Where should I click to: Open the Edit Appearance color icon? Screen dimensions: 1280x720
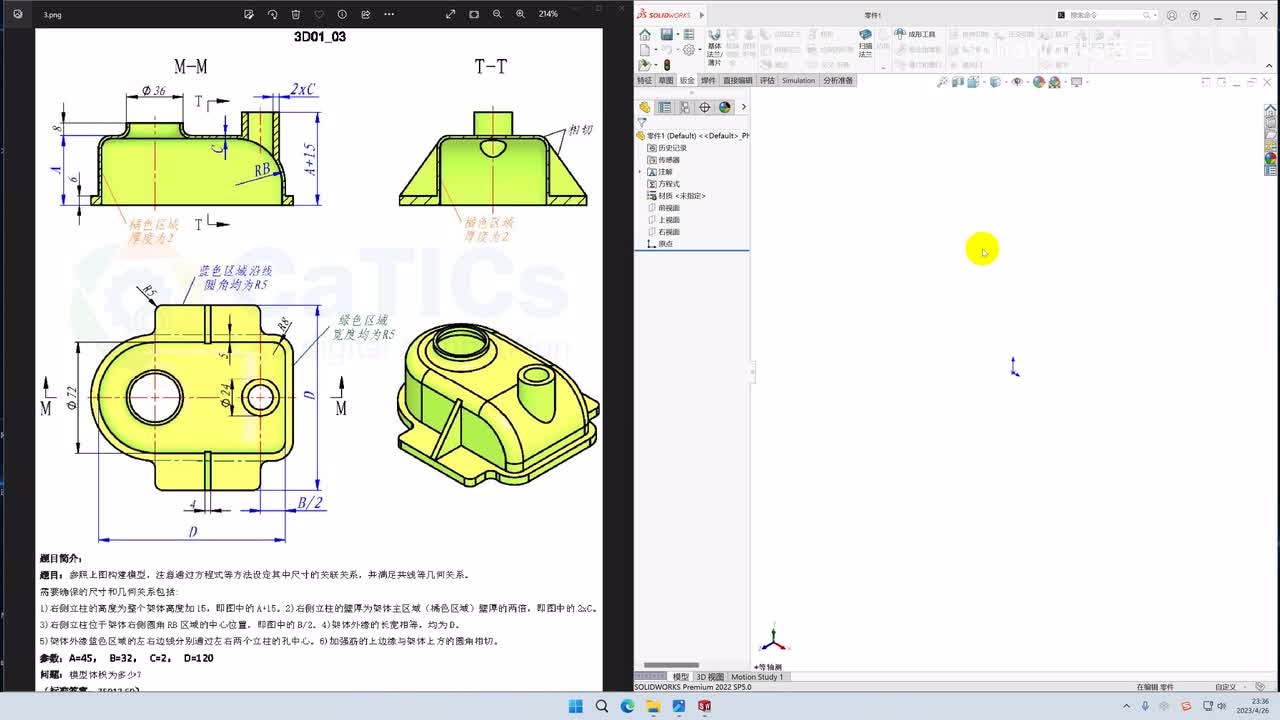point(1039,82)
